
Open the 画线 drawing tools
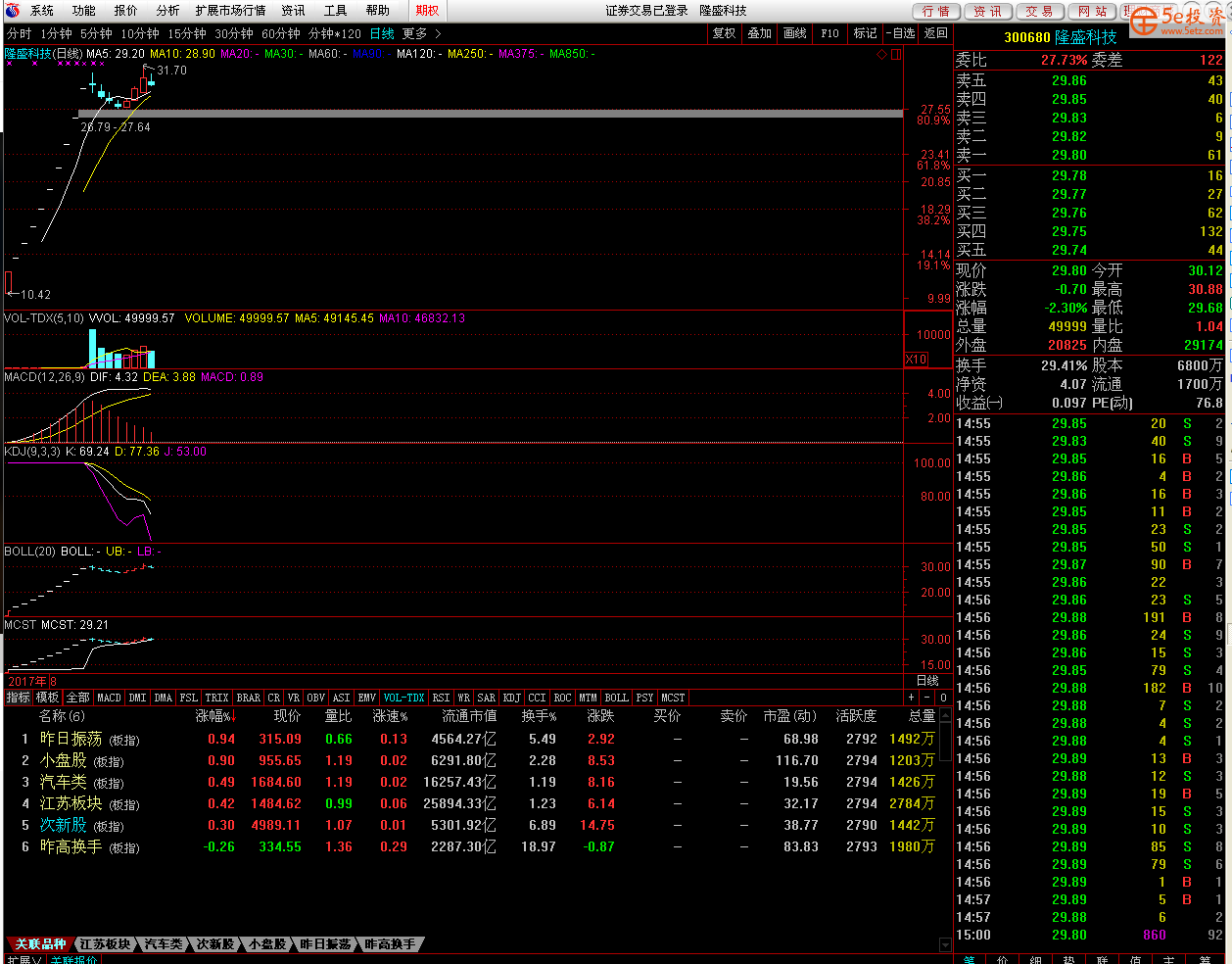pos(795,33)
